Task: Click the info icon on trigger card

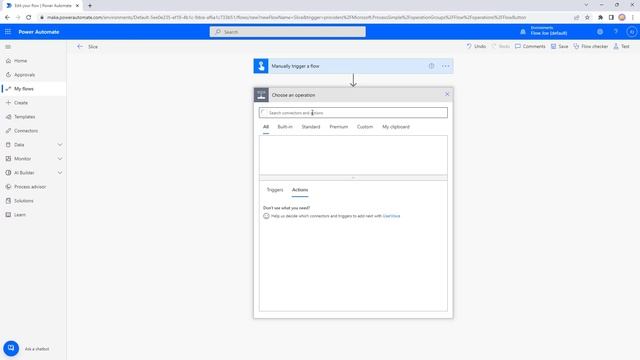Action: [431, 66]
